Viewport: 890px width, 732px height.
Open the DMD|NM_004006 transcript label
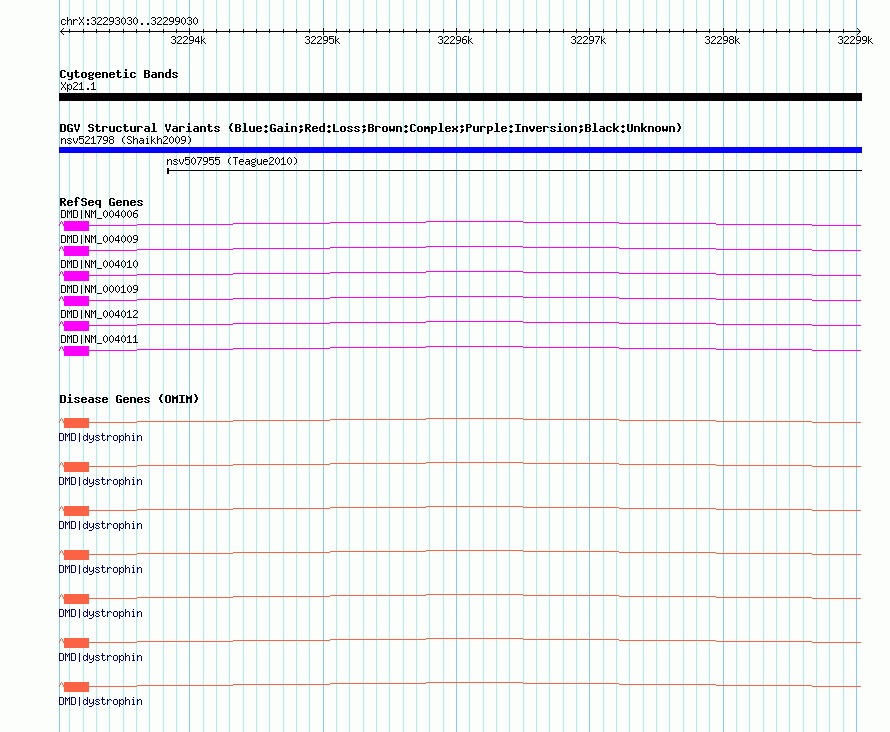coord(99,214)
